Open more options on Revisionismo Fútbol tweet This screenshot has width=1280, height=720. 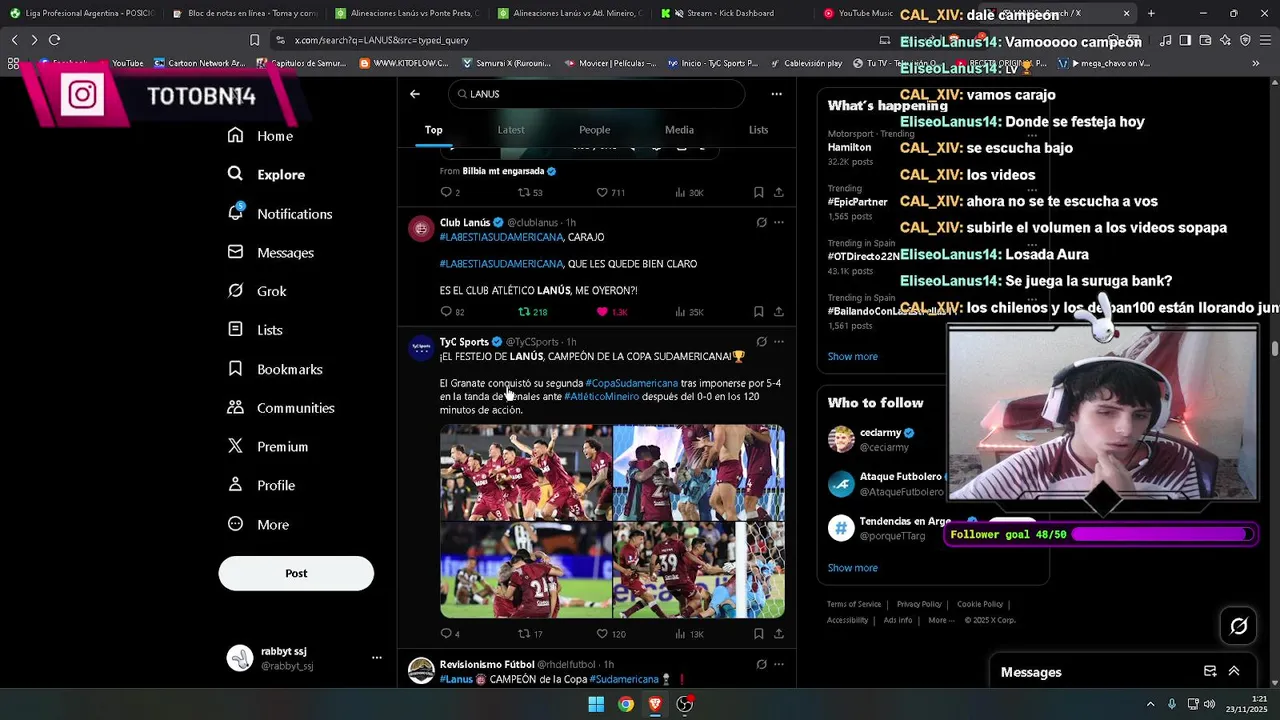pyautogui.click(x=779, y=664)
